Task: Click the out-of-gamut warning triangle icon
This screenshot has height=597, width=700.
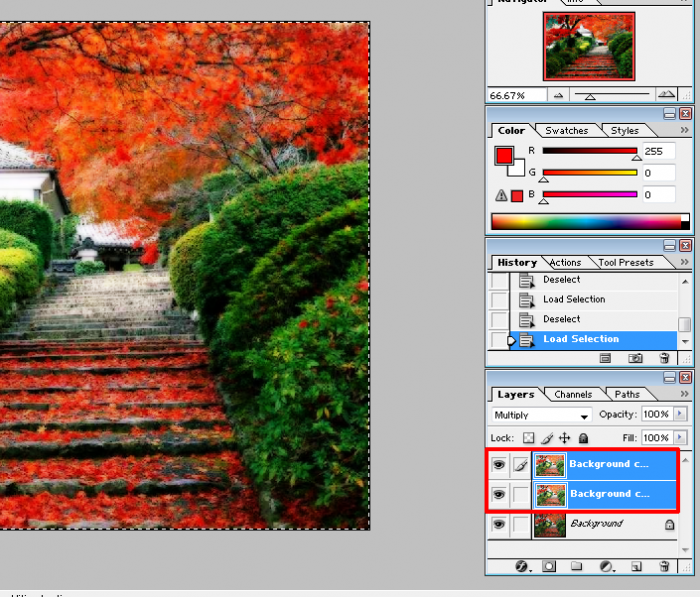Action: click(501, 195)
